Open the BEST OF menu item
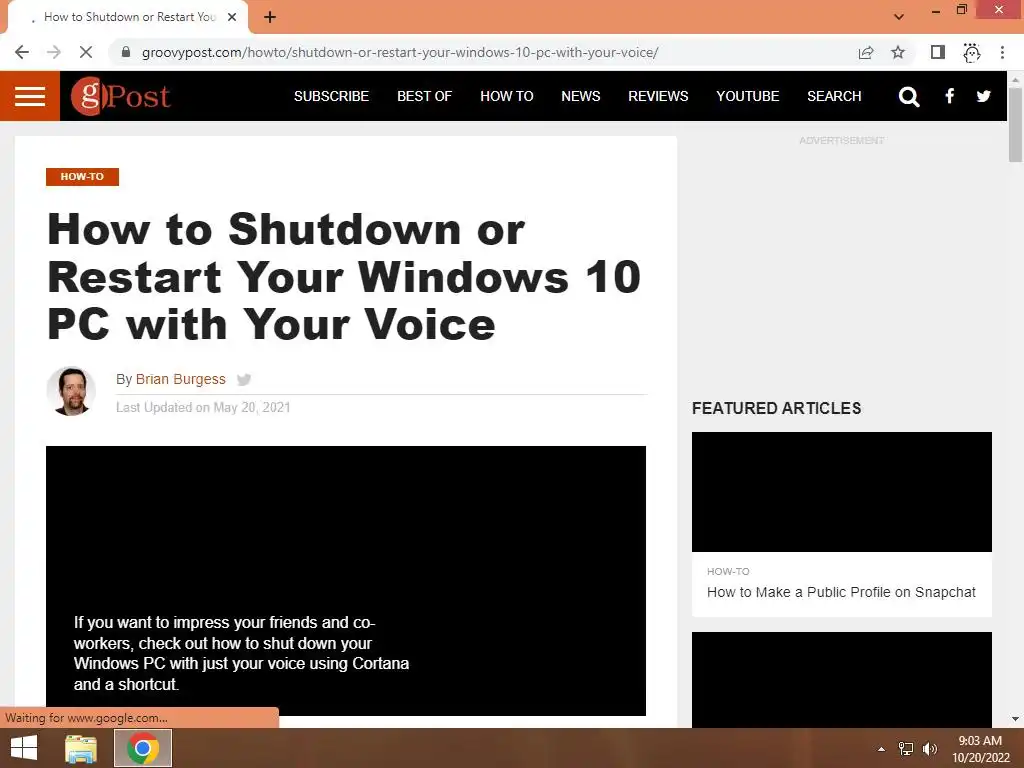Viewport: 1024px width, 768px height. 424,96
